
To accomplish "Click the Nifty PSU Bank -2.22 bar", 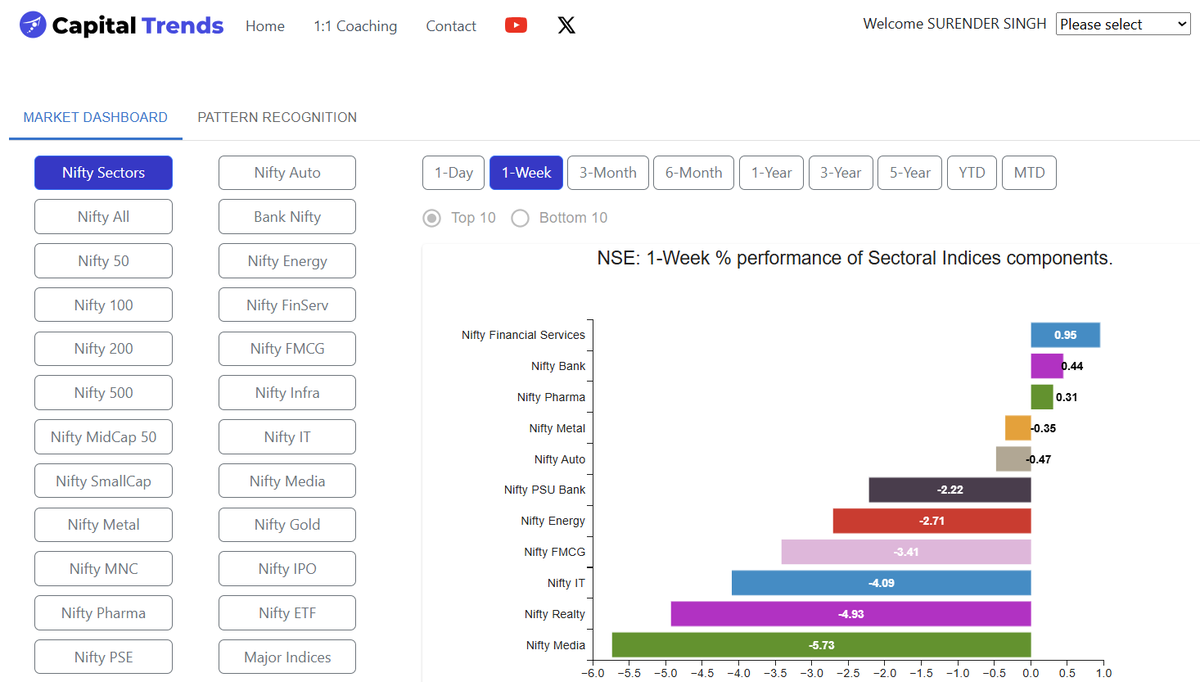I will click(950, 490).
